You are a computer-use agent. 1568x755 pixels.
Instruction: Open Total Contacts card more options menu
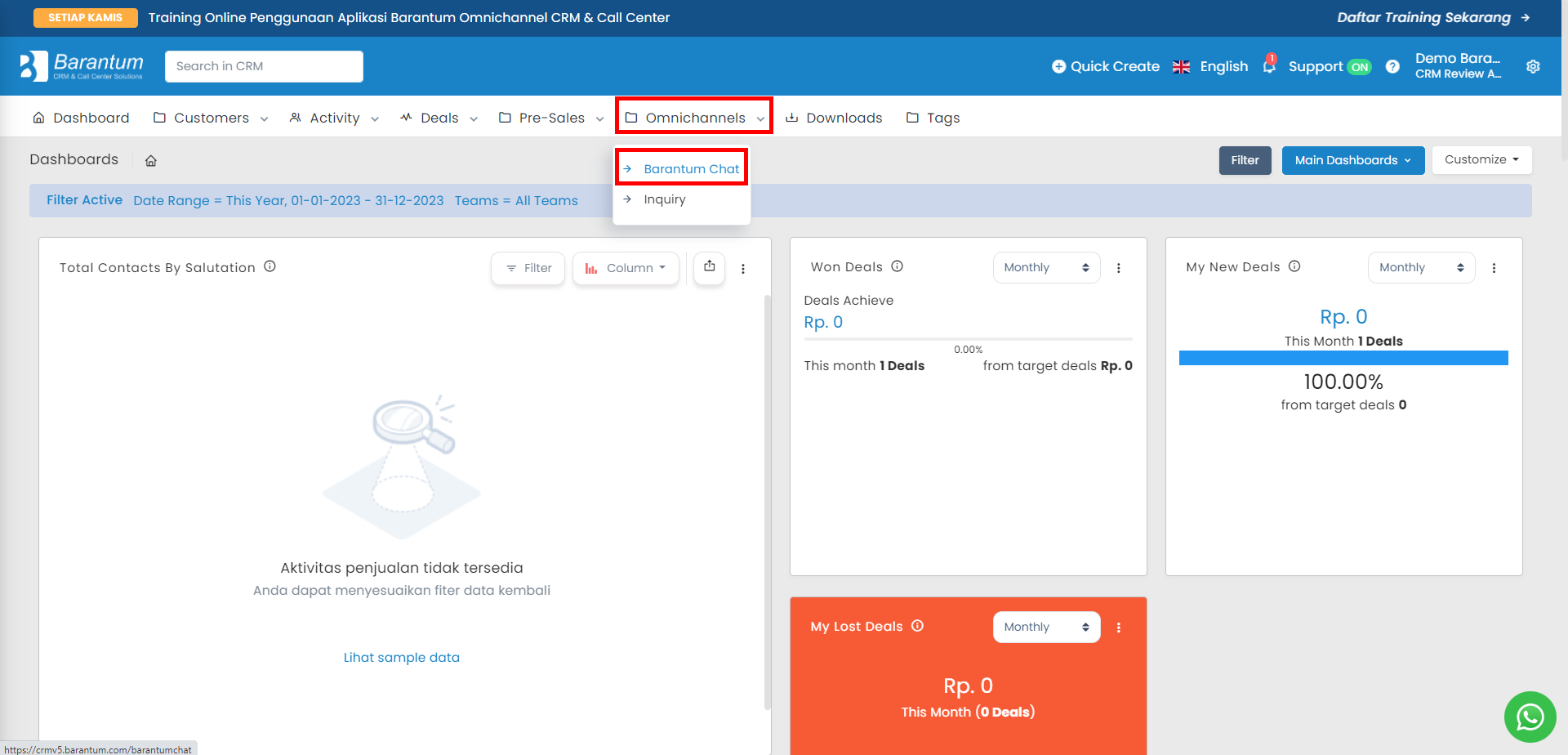(x=743, y=269)
